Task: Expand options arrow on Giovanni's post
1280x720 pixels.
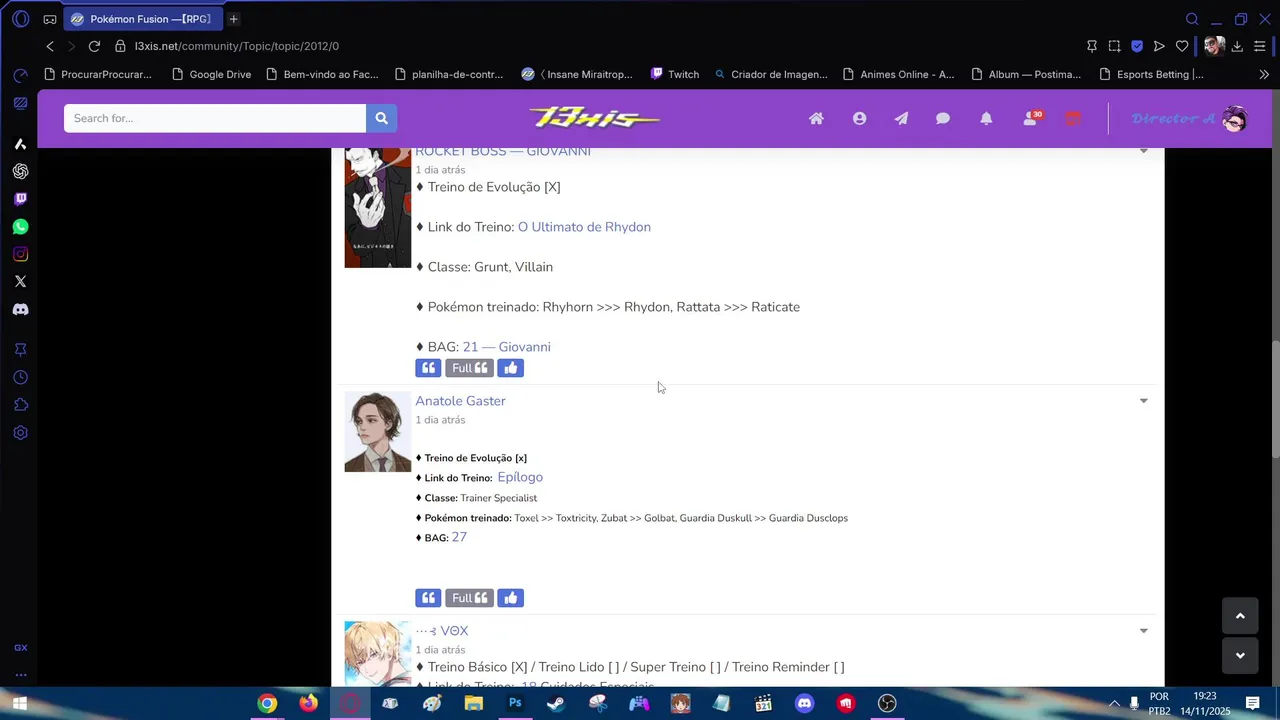Action: 1143,152
